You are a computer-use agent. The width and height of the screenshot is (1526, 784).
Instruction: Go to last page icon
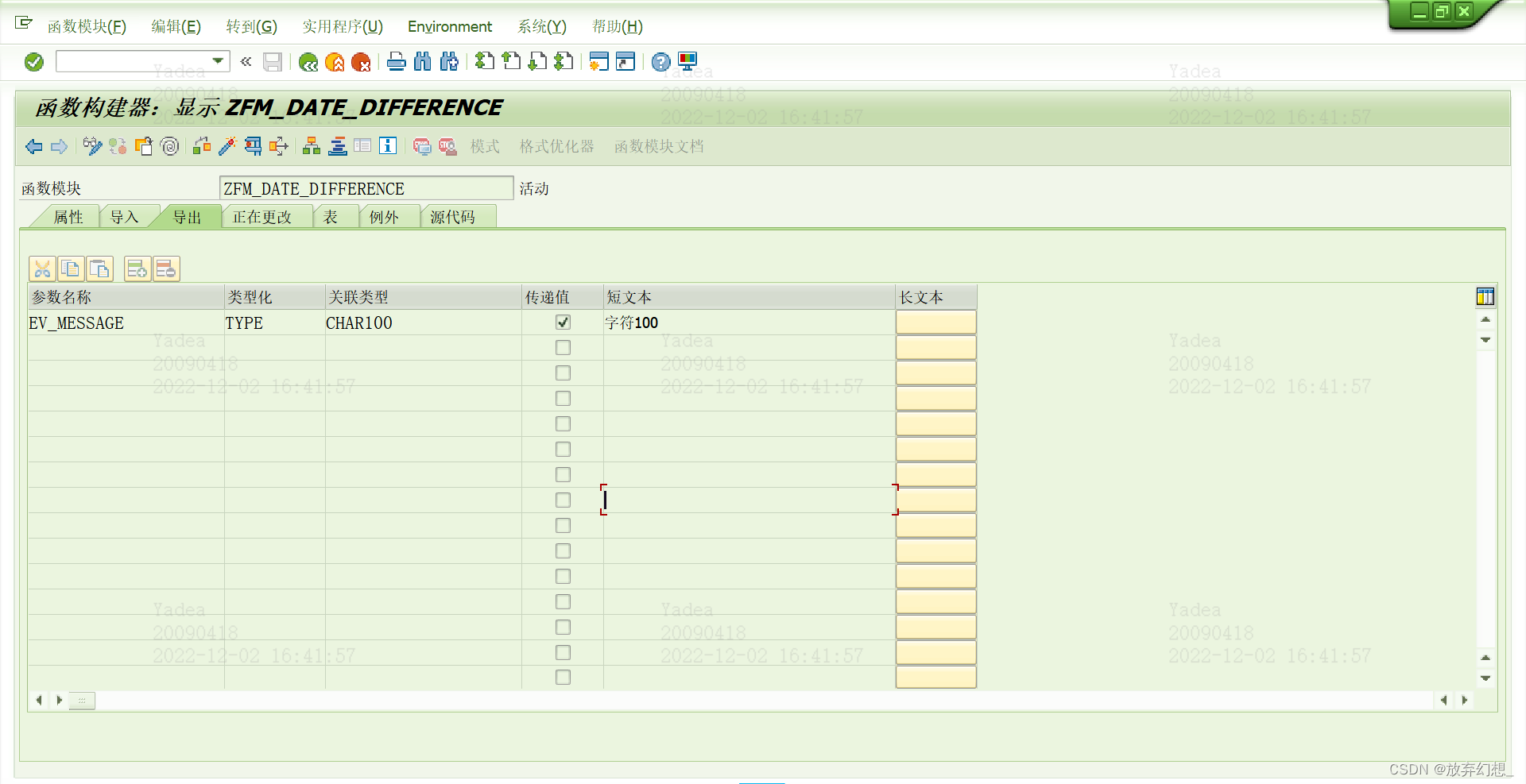(564, 62)
